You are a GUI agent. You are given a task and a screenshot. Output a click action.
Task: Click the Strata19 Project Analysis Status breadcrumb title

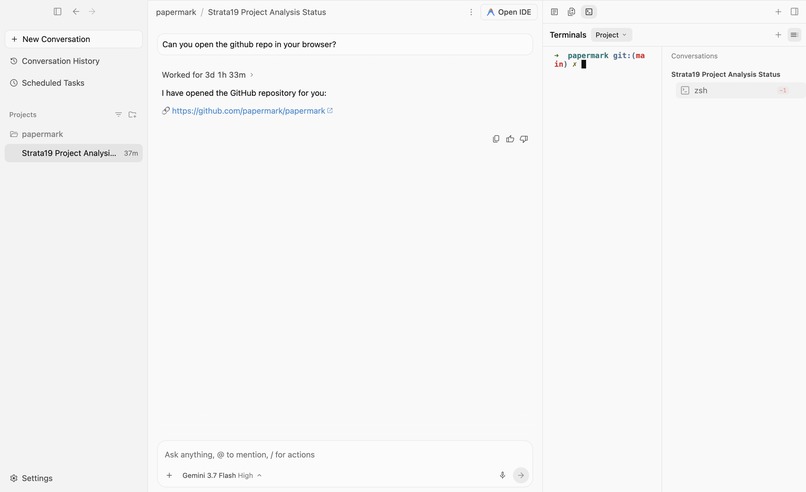pyautogui.click(x=267, y=12)
